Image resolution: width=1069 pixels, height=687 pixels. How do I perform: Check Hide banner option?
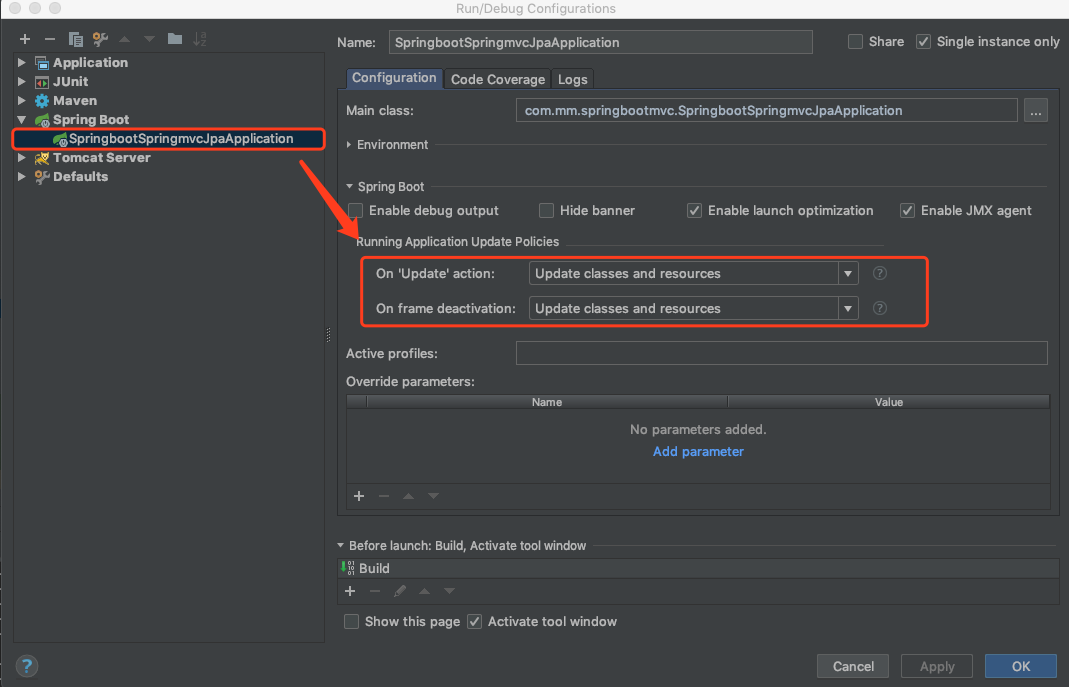coord(546,210)
